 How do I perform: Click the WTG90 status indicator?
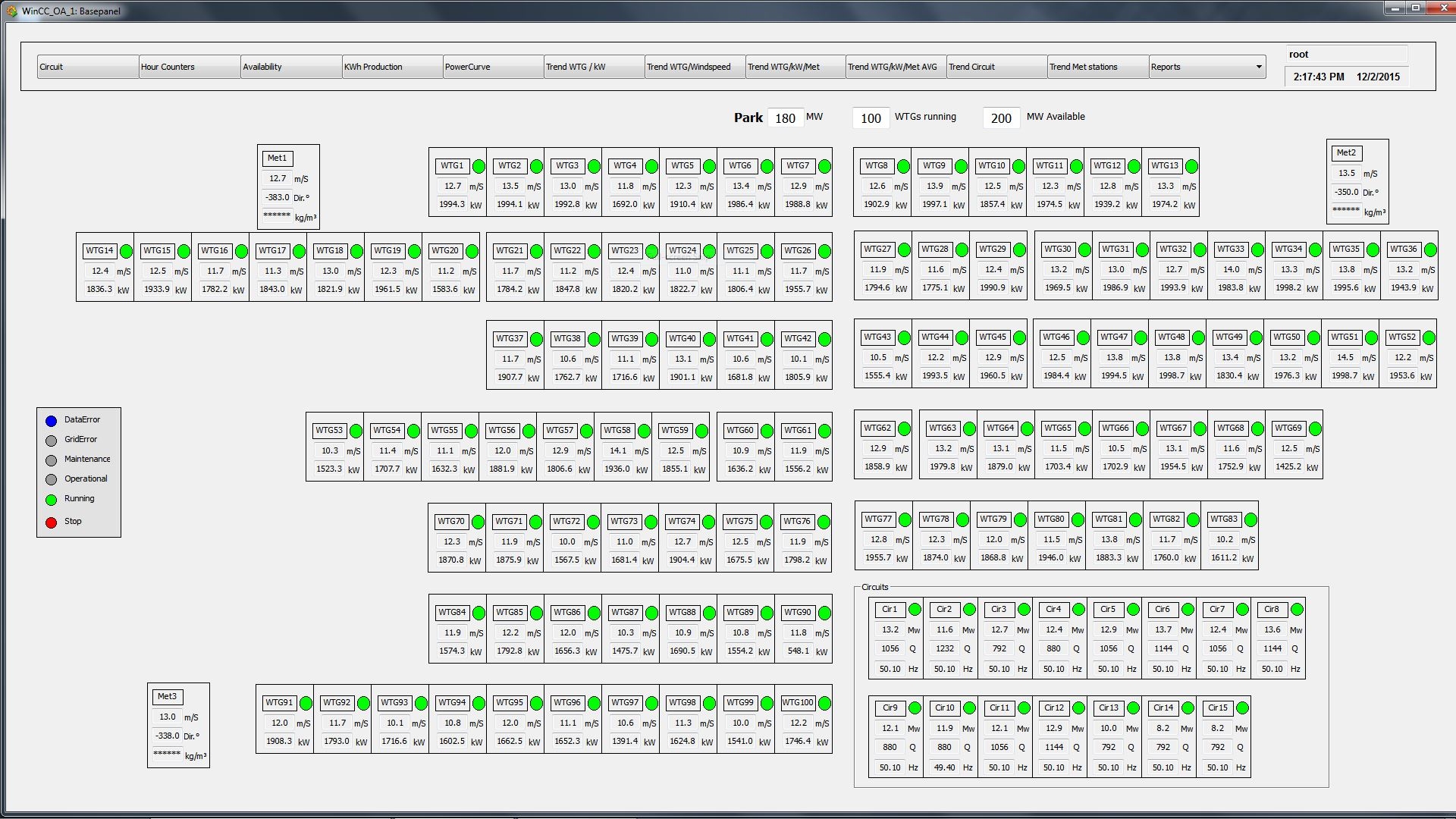pyautogui.click(x=824, y=613)
